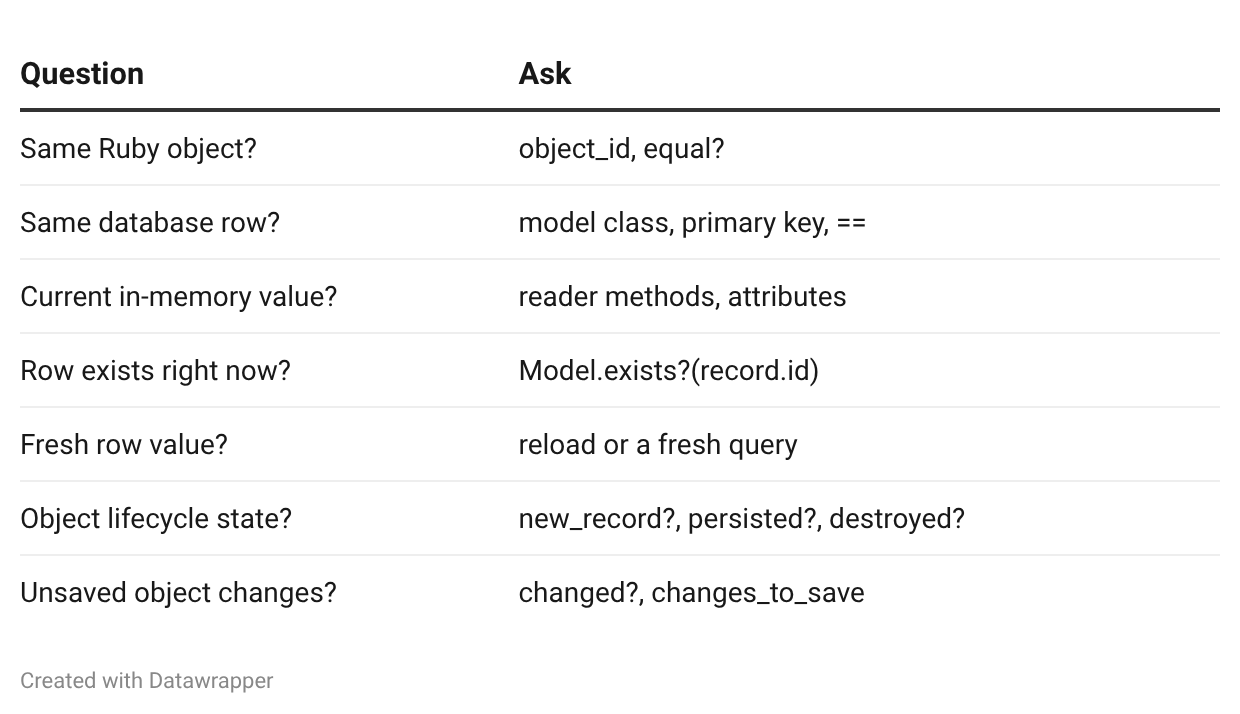Click the 'Same database row?' cell
The image size is (1240, 714).
click(150, 222)
